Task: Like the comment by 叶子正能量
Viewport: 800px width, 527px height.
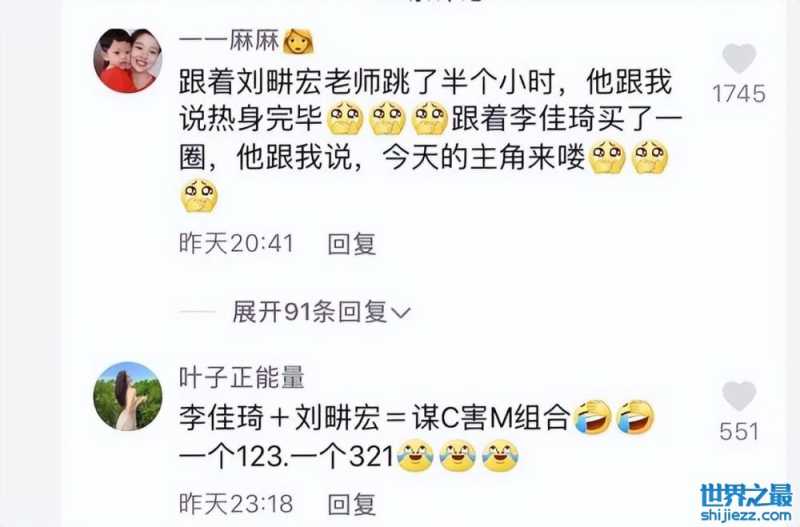Action: coord(739,395)
